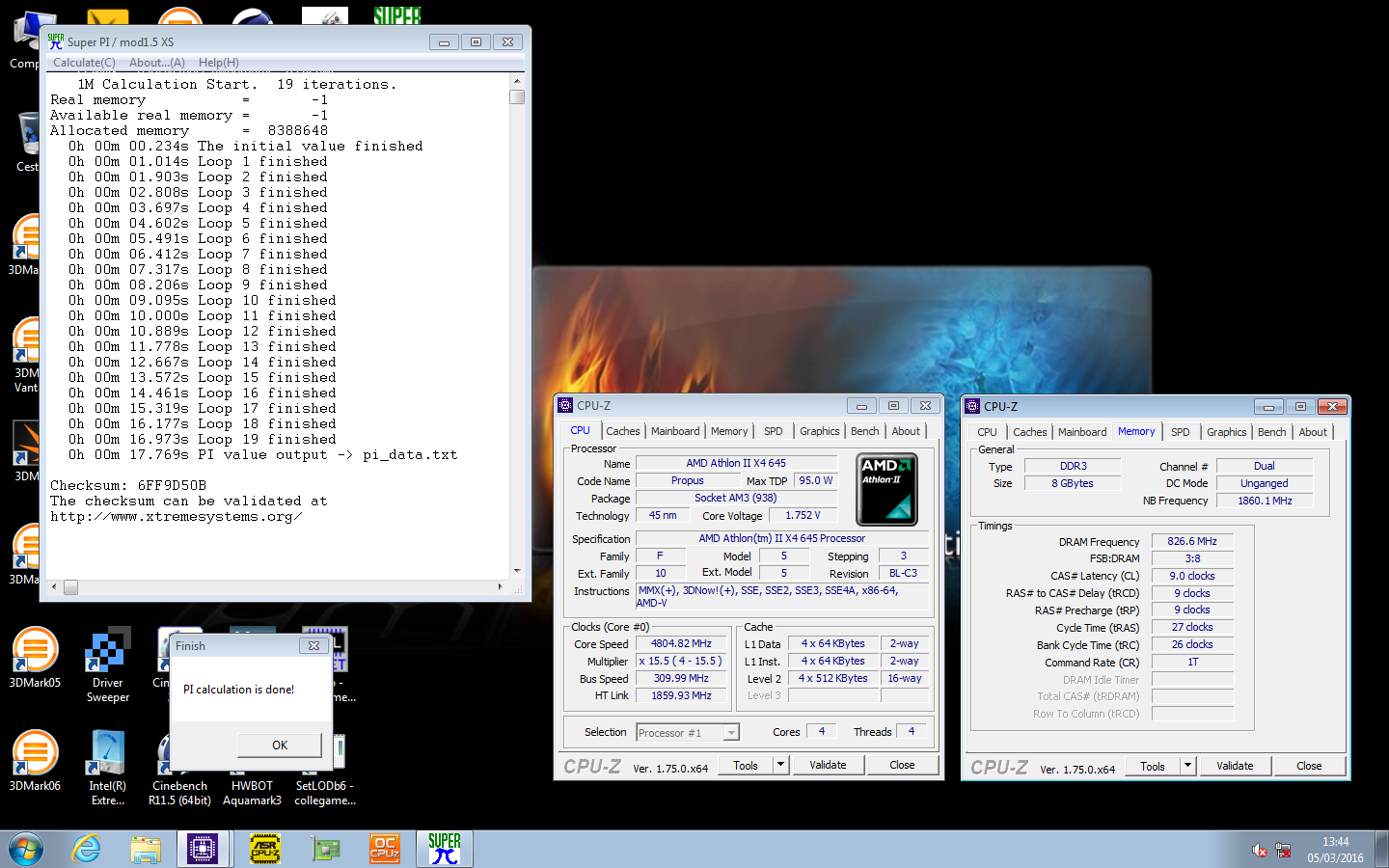Open the Processor #1 selection combo box
The height and width of the screenshot is (868, 1389).
688,733
